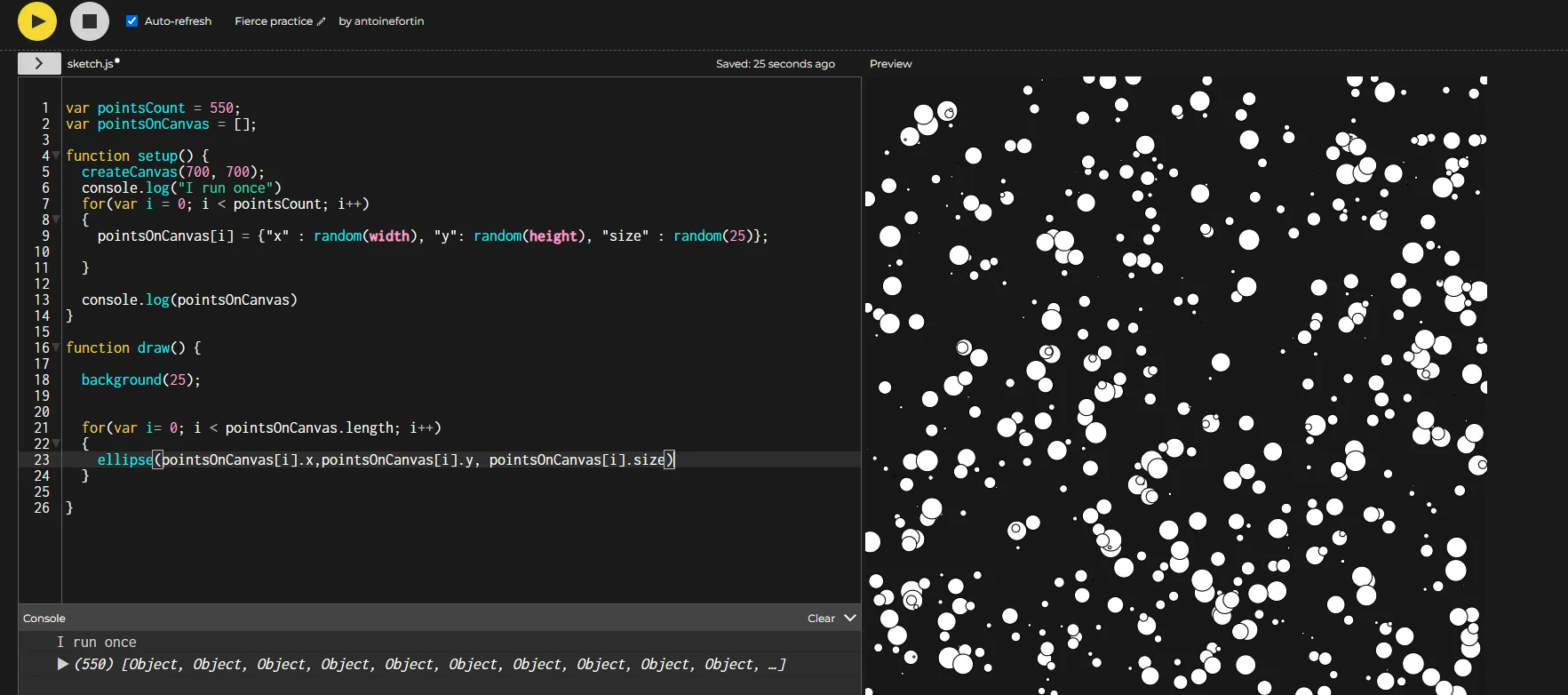Click the Console panel label

[44, 619]
